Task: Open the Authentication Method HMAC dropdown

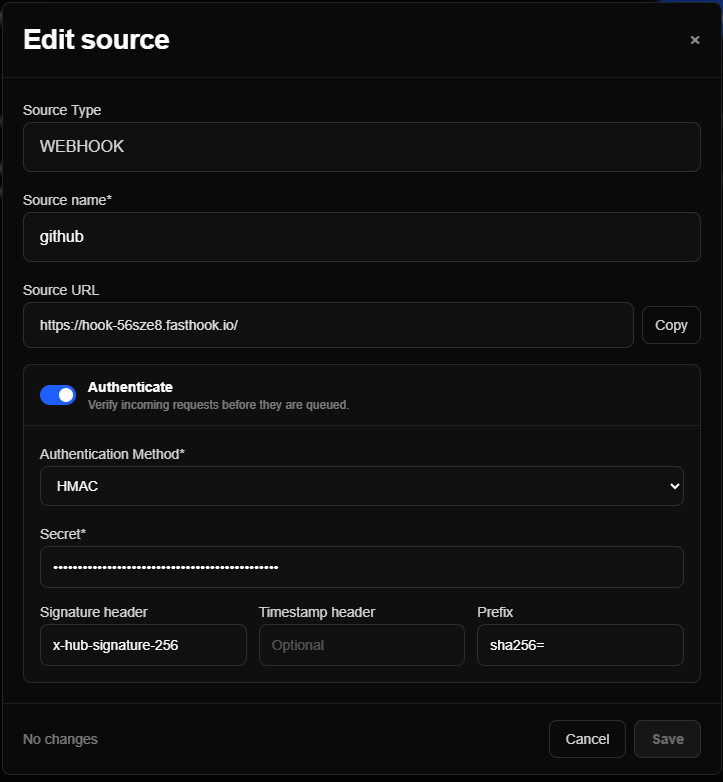Action: click(x=362, y=486)
